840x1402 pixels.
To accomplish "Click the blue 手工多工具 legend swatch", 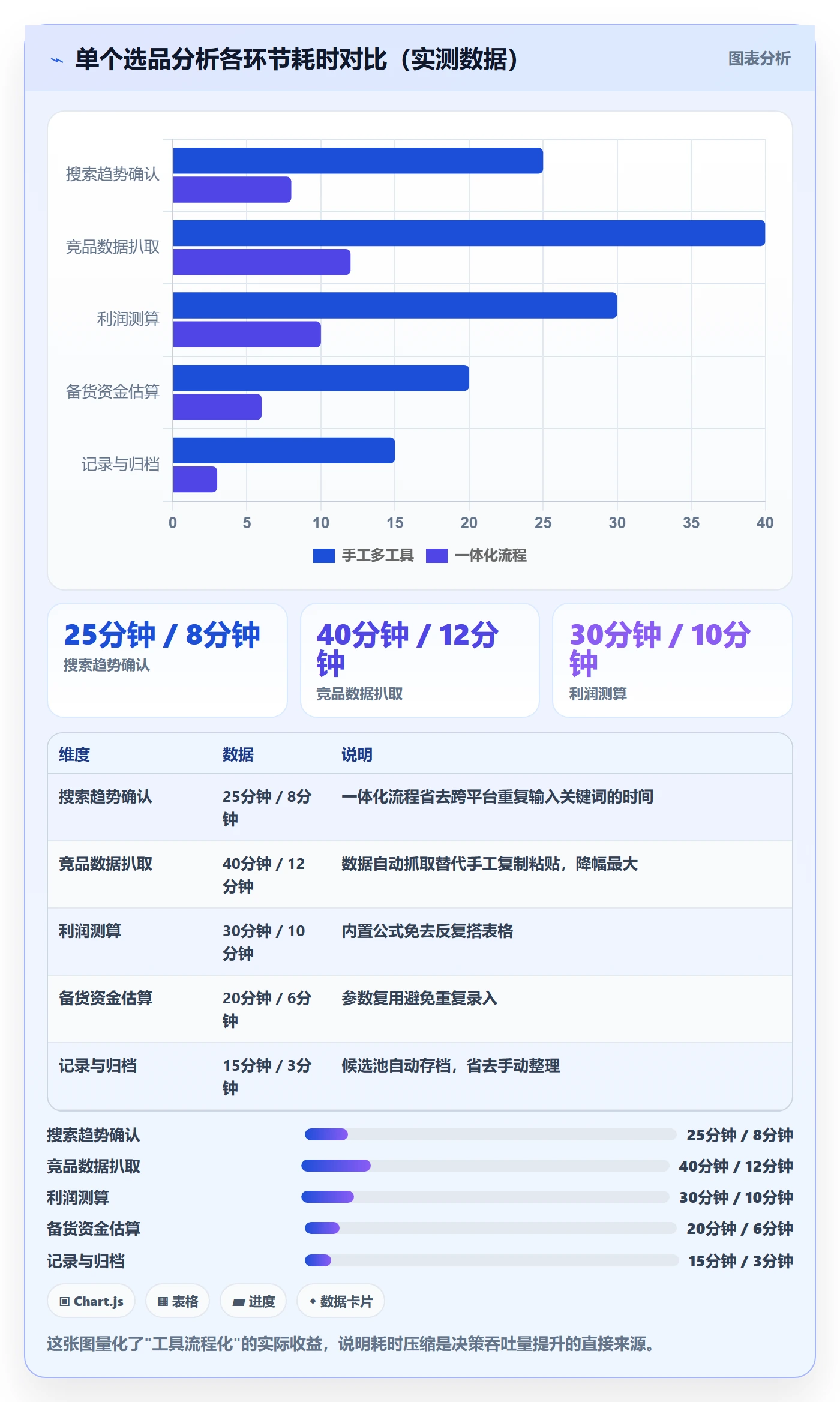I will click(323, 556).
